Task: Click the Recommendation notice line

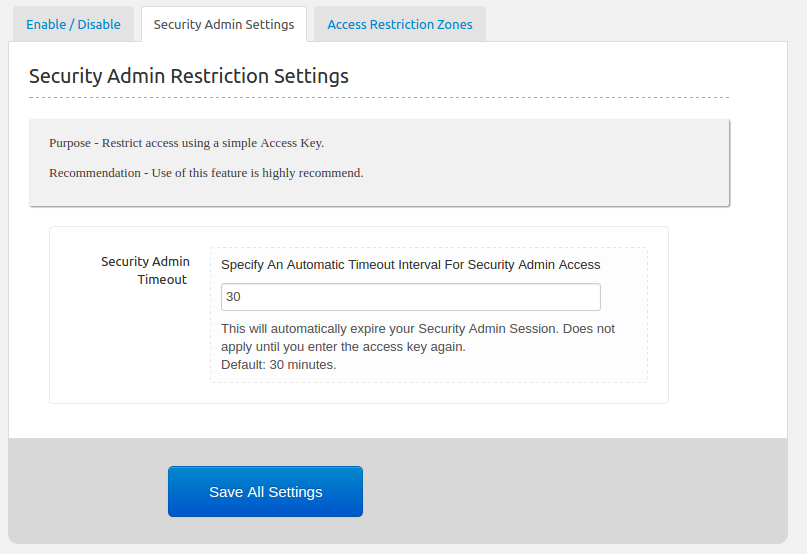Action: click(206, 173)
